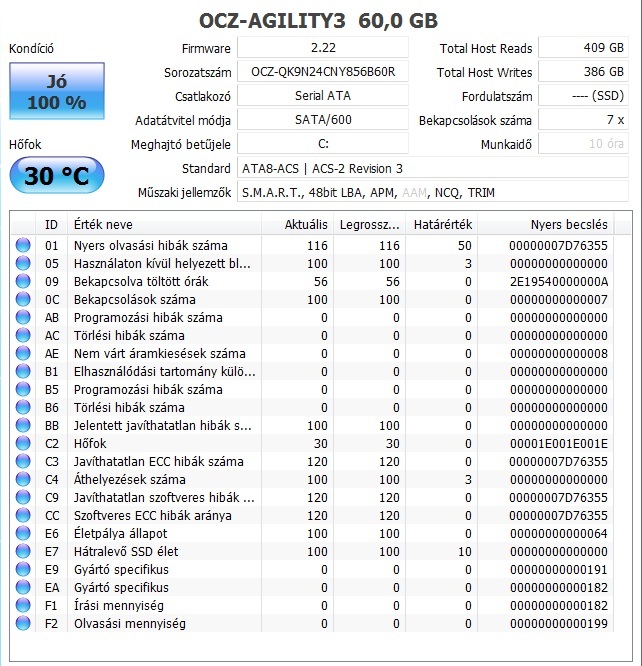Screen dimensions: 642x666
Task: Click the Aktuális column header
Action: (x=297, y=224)
